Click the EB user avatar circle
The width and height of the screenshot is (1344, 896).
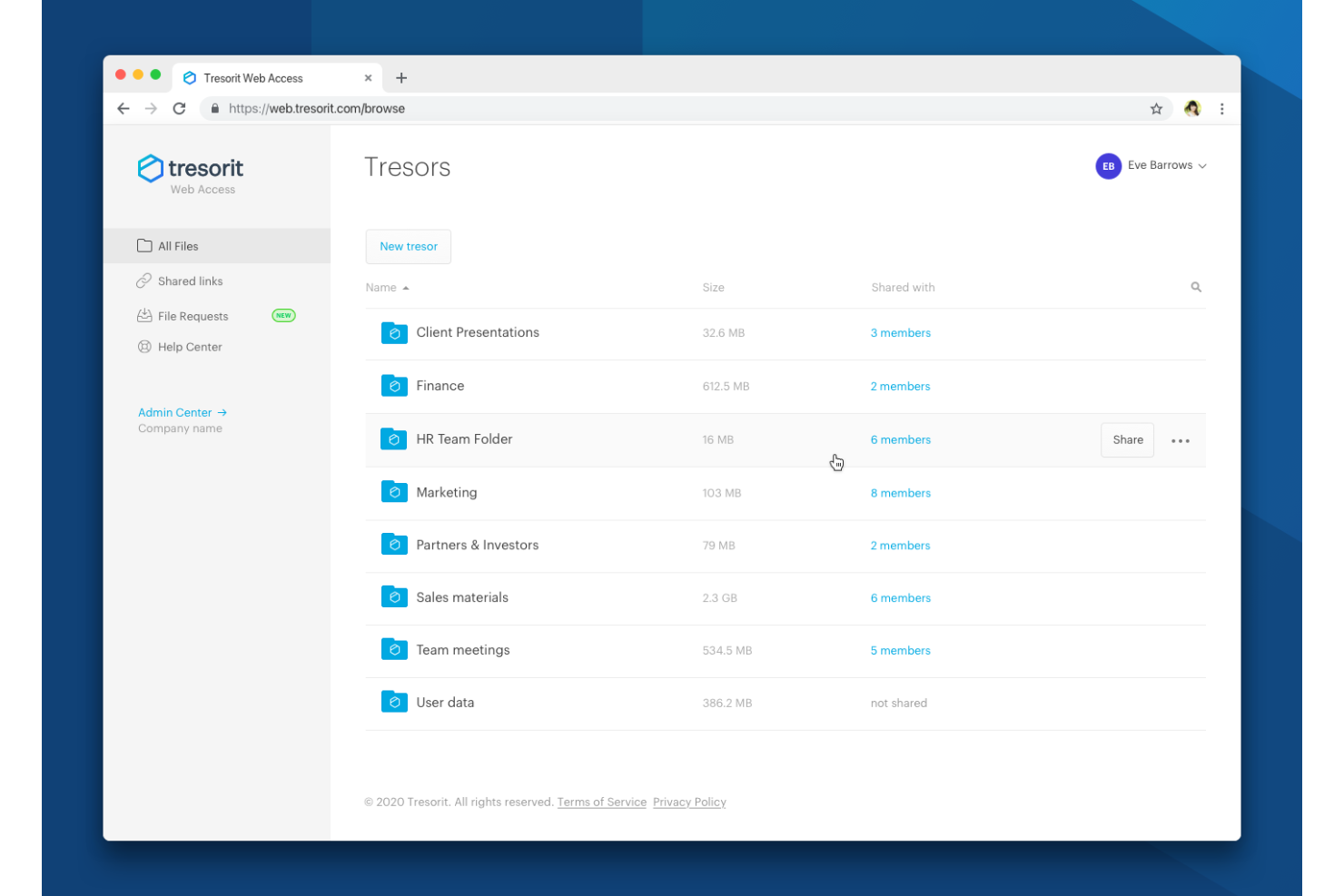tap(1108, 166)
